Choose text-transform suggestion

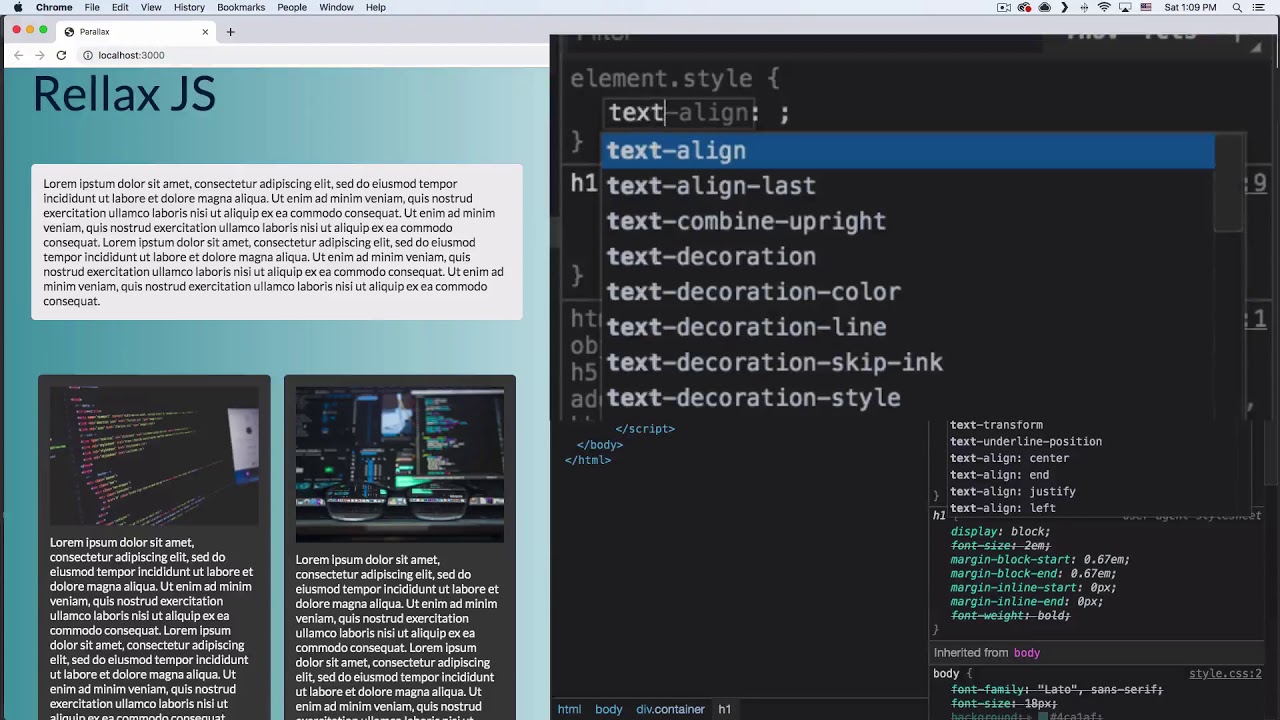point(996,425)
